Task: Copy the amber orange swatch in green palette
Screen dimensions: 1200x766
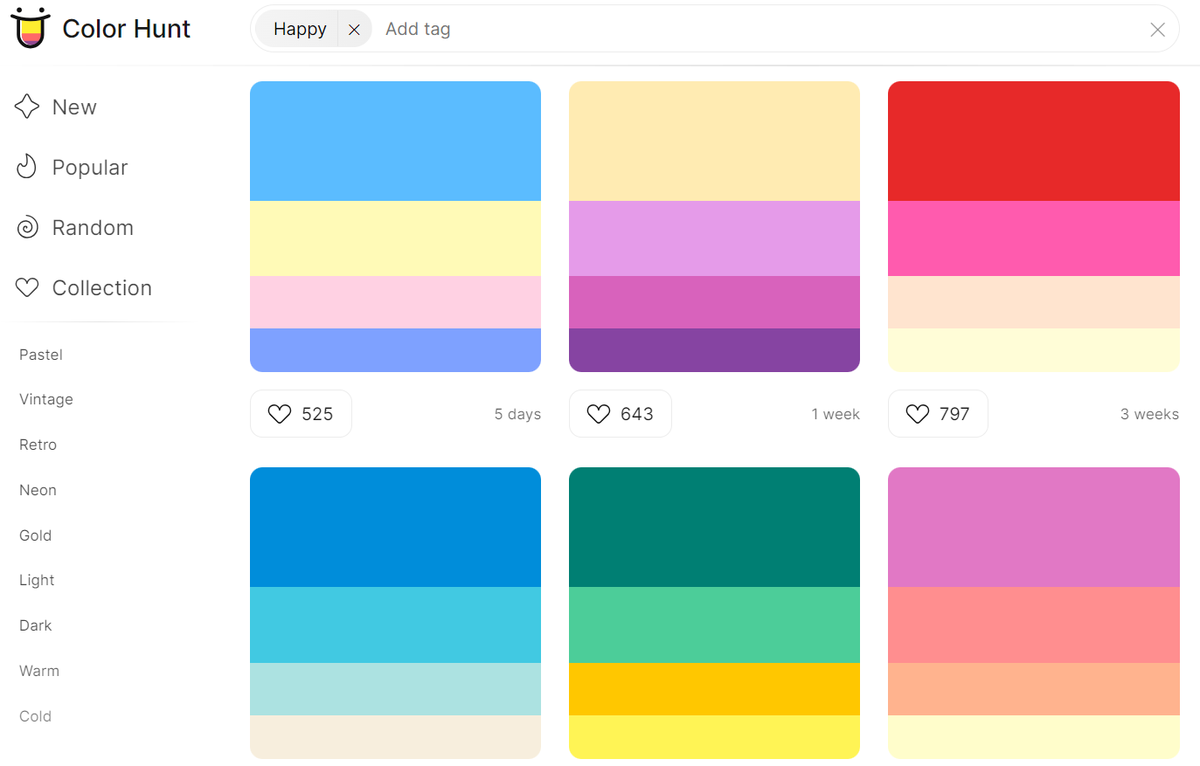Action: tap(714, 689)
